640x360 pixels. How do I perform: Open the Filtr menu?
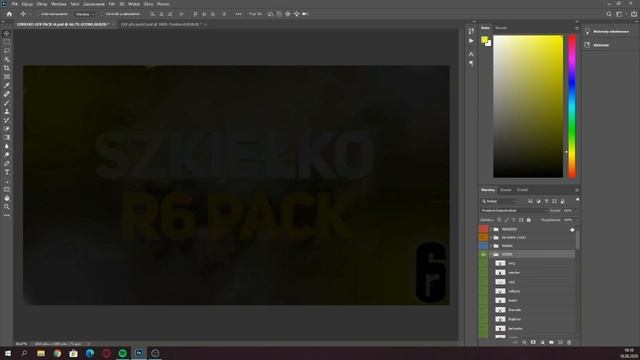click(x=112, y=4)
